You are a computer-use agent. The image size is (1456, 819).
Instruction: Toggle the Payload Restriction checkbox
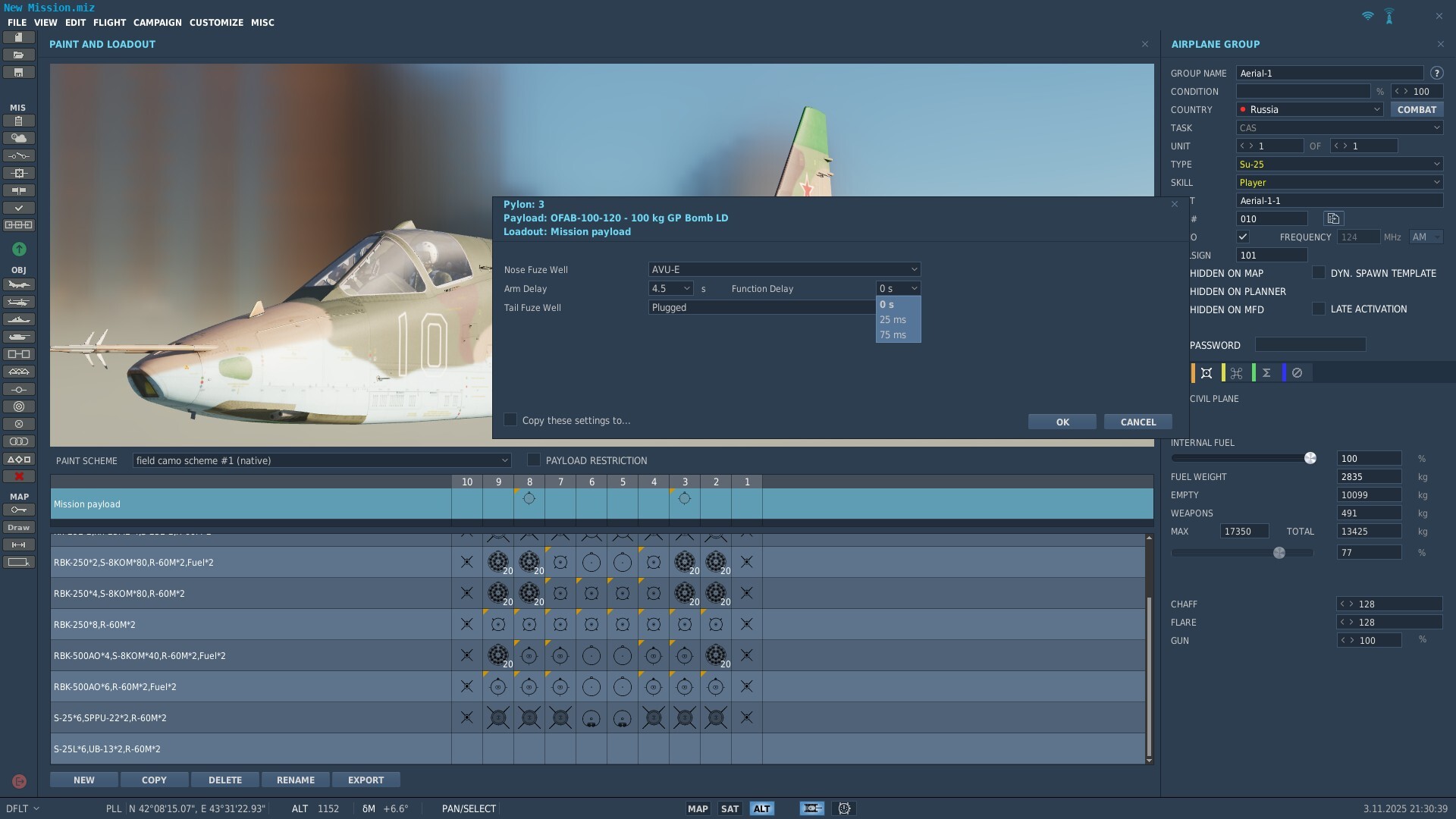coord(534,460)
